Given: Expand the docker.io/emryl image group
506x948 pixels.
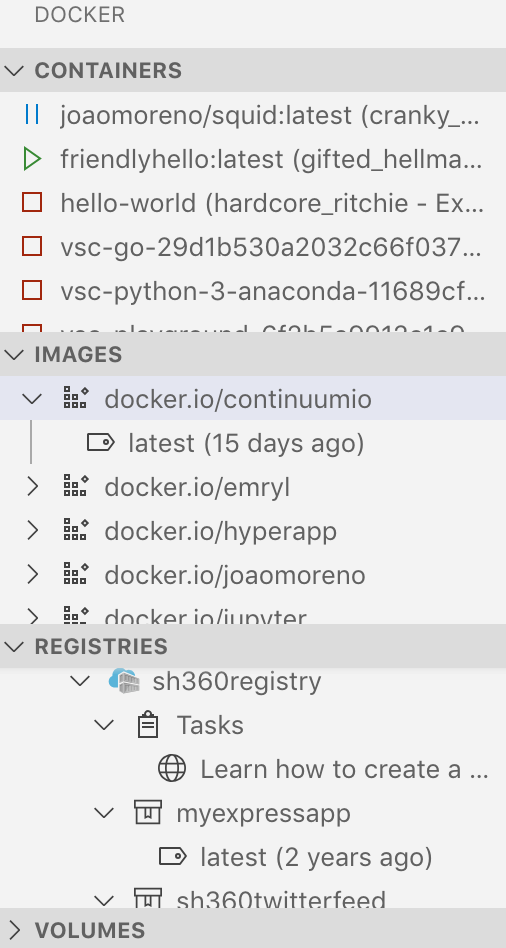Looking at the screenshot, I should click(32, 487).
